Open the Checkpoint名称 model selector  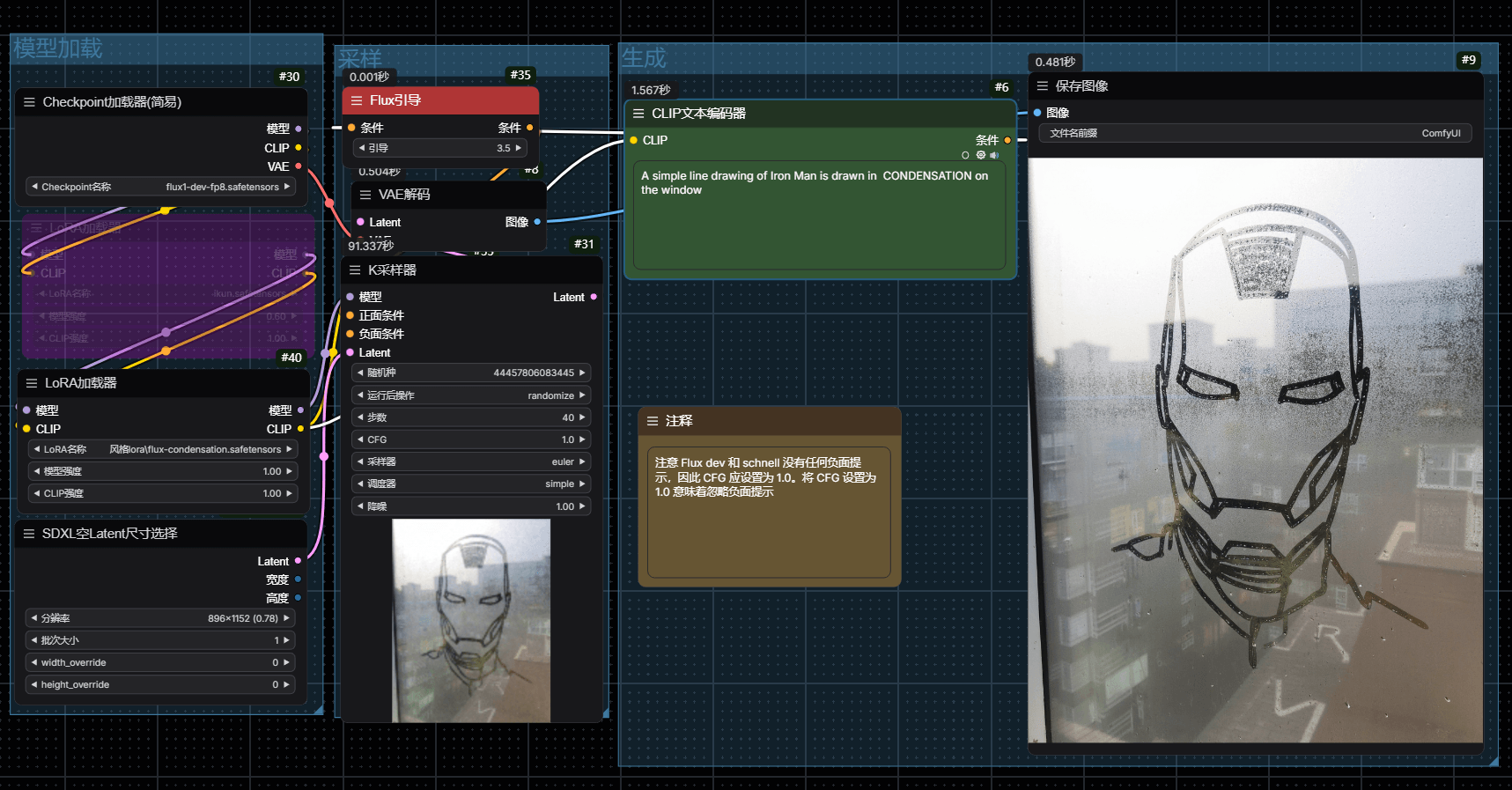coord(160,187)
